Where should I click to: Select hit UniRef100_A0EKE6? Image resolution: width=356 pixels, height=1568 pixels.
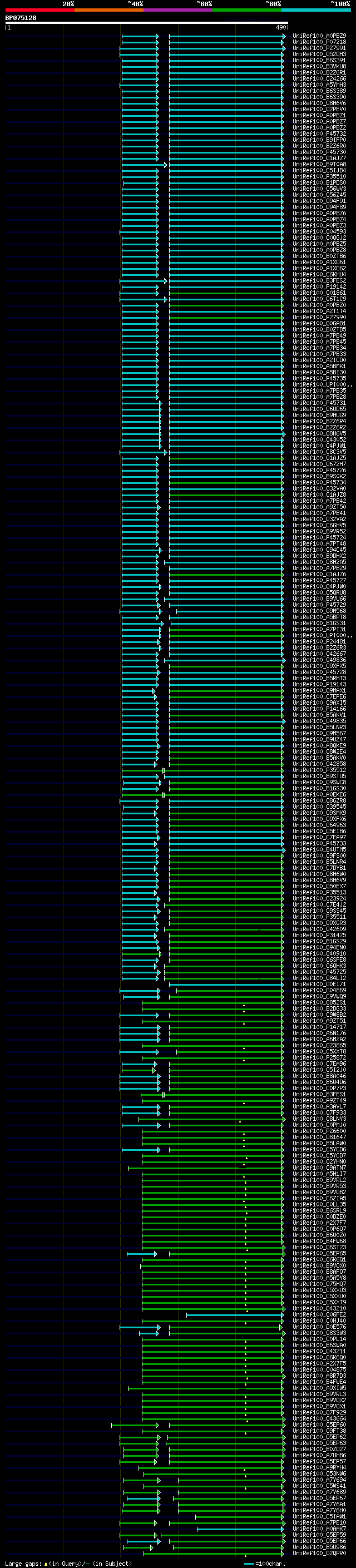click(x=319, y=794)
